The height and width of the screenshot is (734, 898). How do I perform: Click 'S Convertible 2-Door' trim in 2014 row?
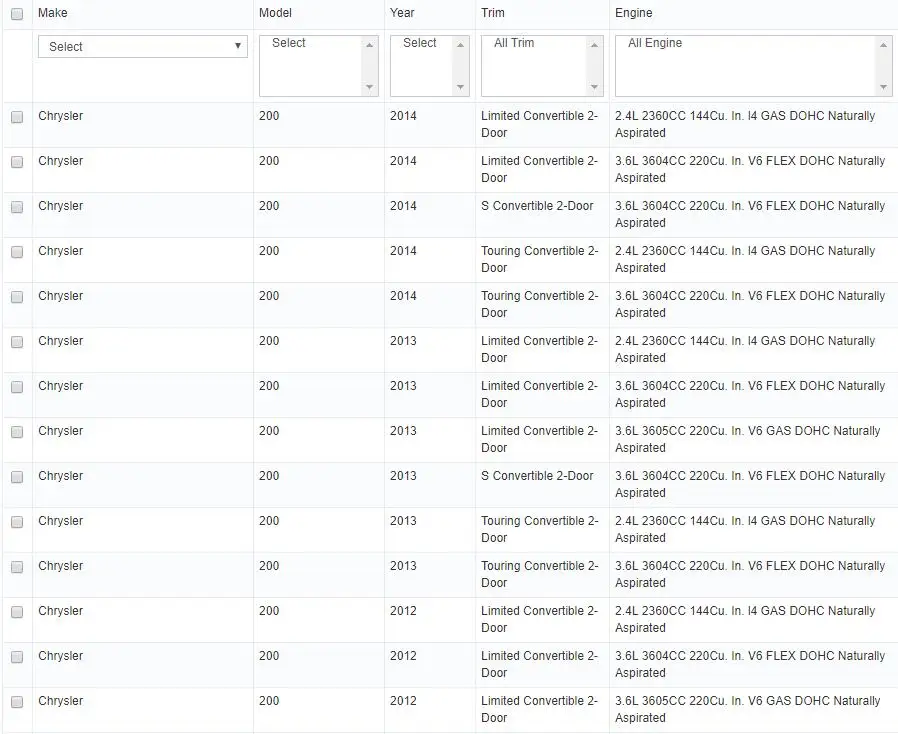537,206
